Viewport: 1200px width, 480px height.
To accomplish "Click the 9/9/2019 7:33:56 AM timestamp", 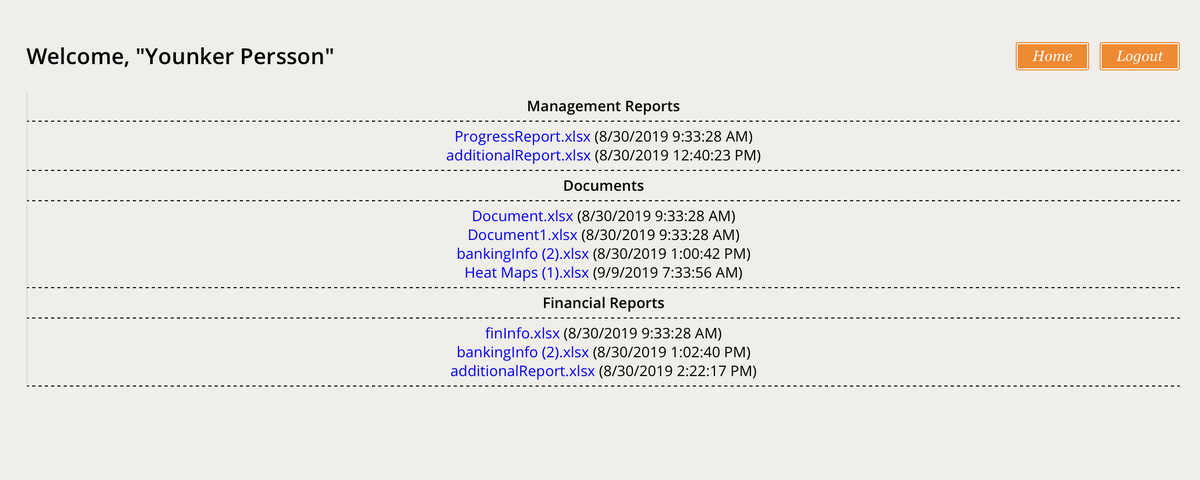I will [x=670, y=272].
